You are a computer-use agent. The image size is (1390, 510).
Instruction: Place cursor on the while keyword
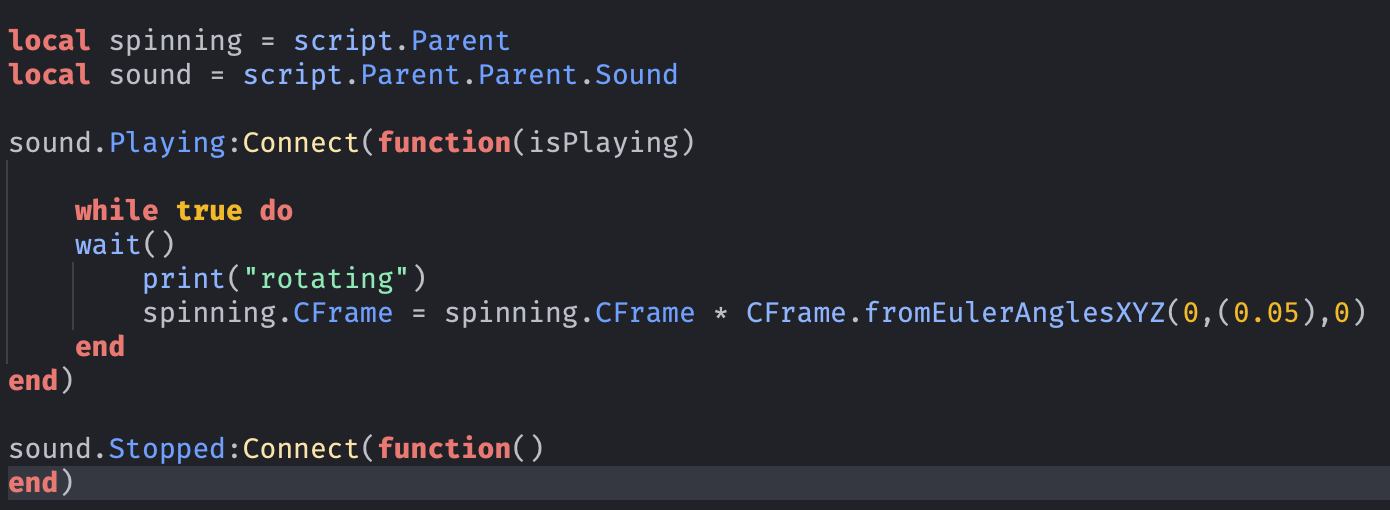click(x=116, y=211)
